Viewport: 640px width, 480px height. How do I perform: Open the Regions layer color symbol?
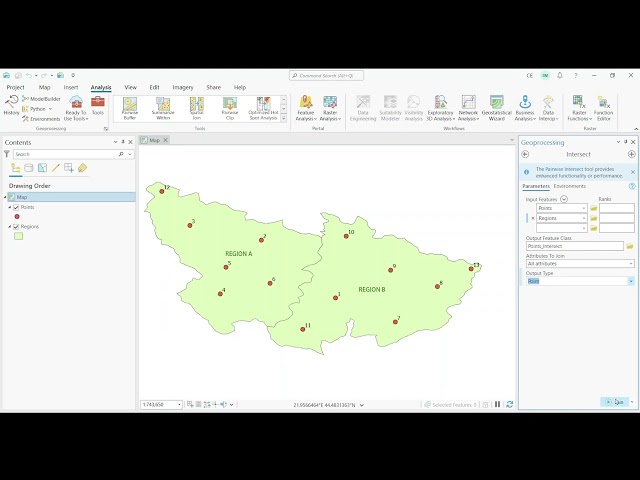18,236
